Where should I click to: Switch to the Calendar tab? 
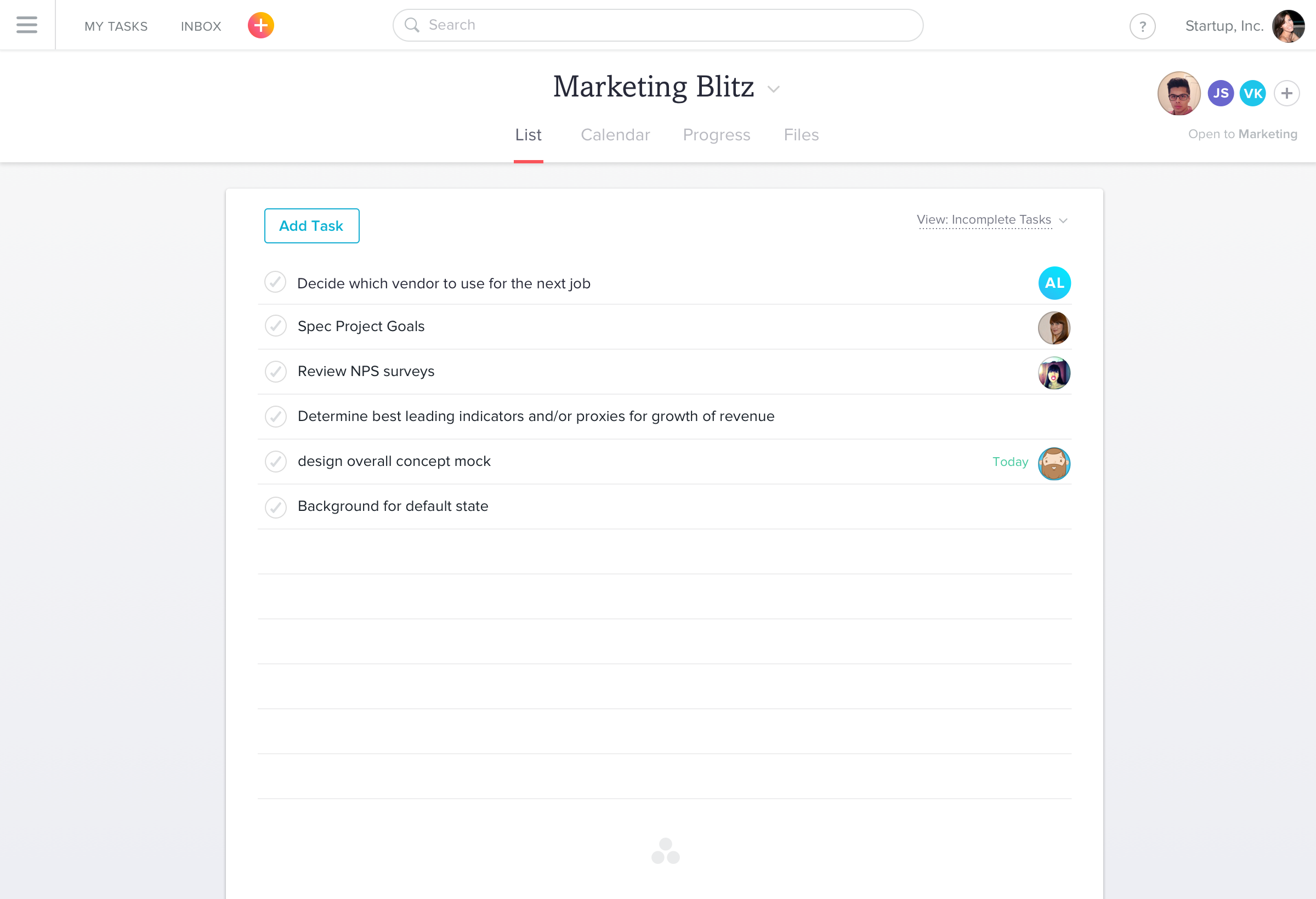pyautogui.click(x=615, y=135)
